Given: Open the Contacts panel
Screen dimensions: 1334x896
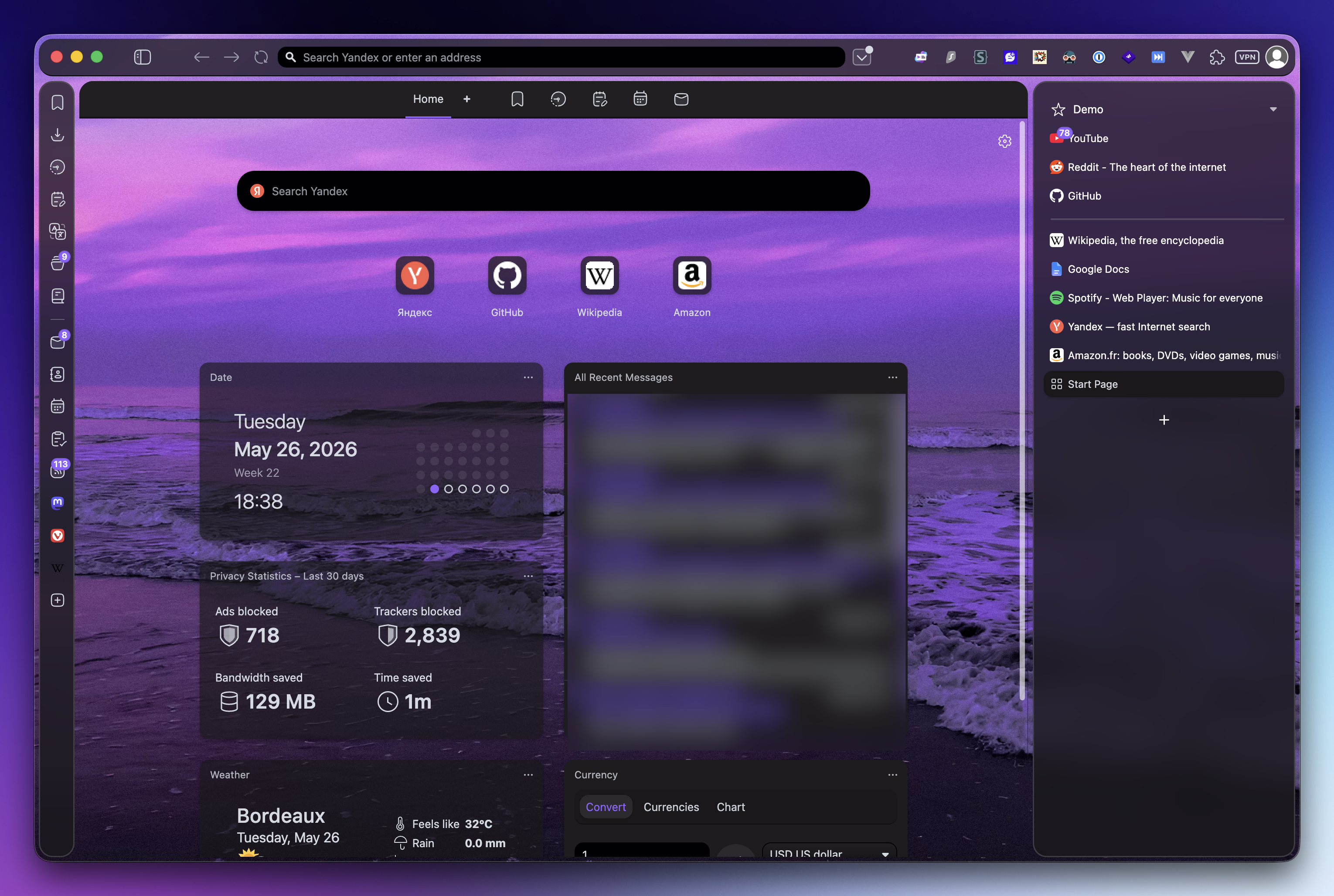Looking at the screenshot, I should pyautogui.click(x=57, y=374).
